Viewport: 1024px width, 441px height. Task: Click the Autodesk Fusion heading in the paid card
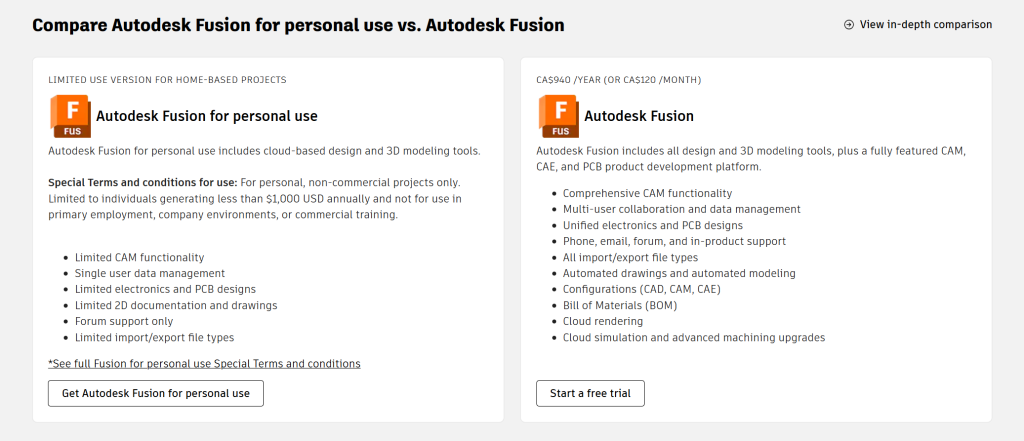pyautogui.click(x=638, y=116)
